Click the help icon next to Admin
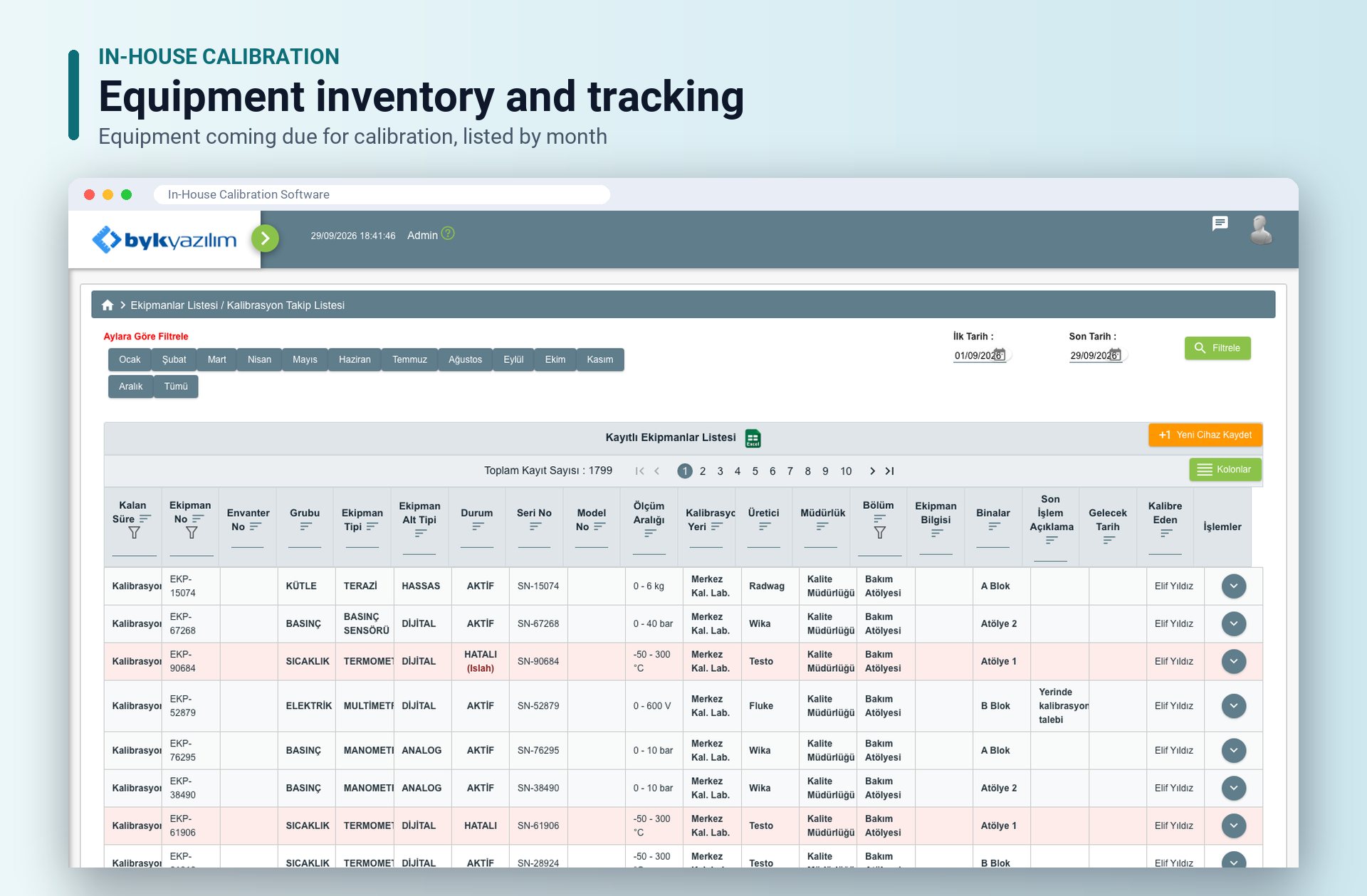The height and width of the screenshot is (896, 1367). pyautogui.click(x=448, y=233)
